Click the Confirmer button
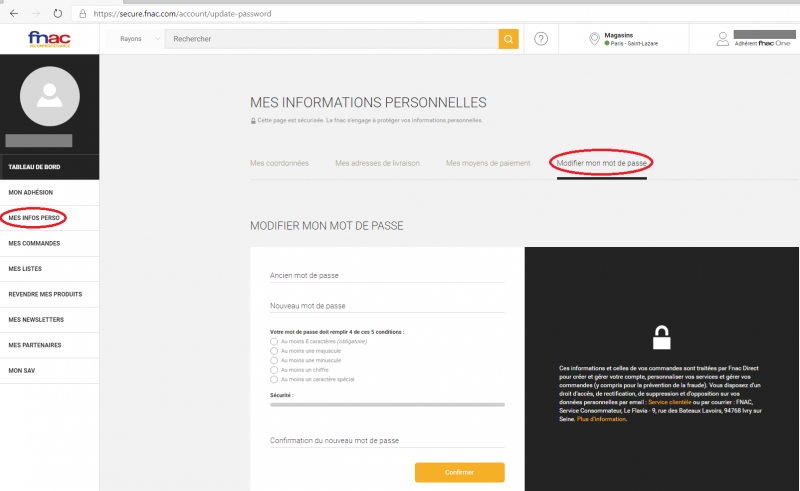This screenshot has width=800, height=491. pyautogui.click(x=460, y=472)
